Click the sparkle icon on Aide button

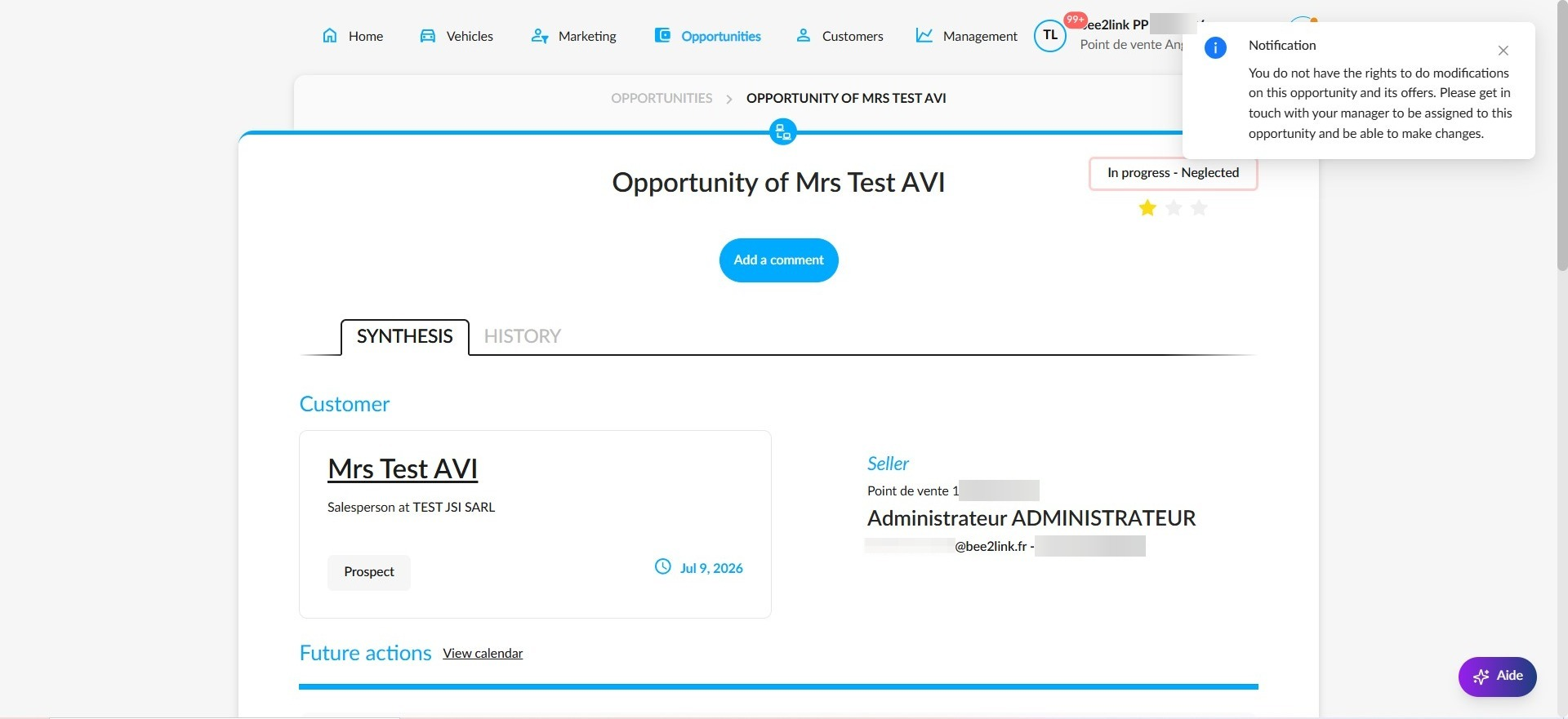coord(1481,677)
